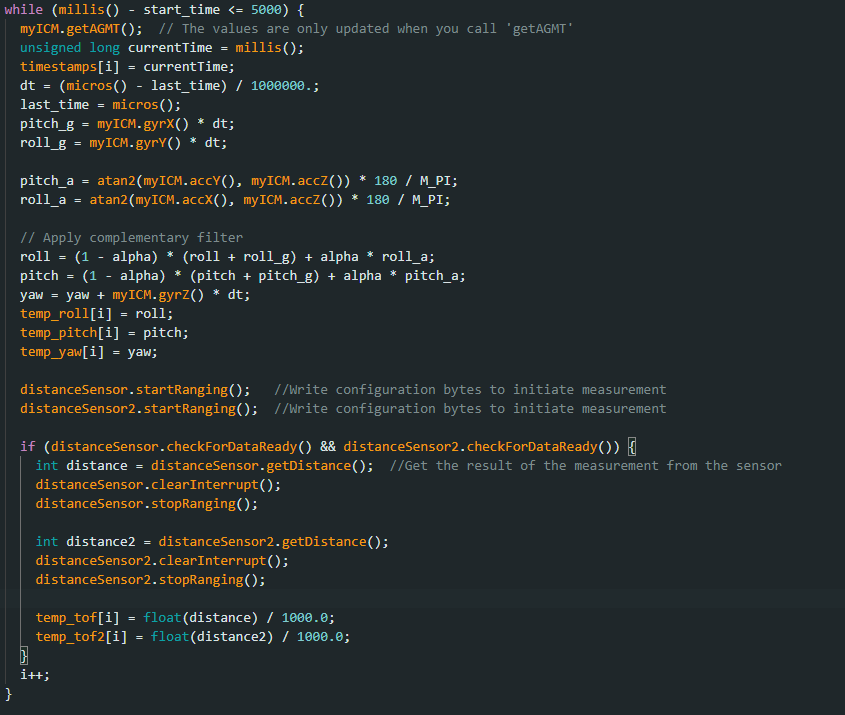Click 'distanceSensor.startRanging();' call
This screenshot has height=715, width=845.
coord(135,390)
